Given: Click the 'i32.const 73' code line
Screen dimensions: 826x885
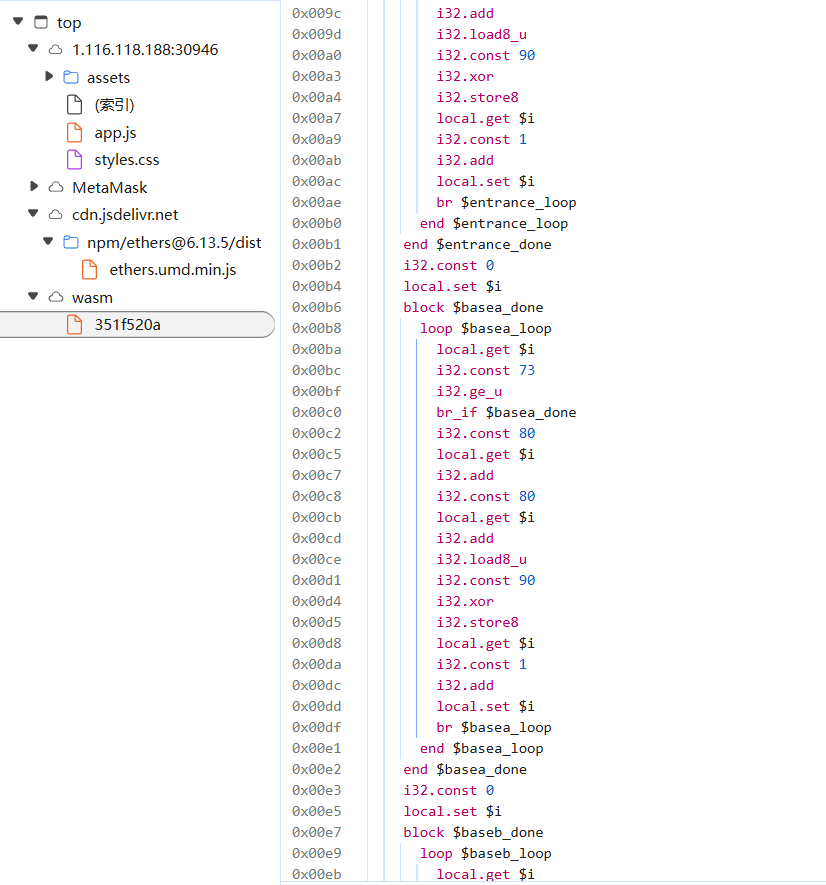Looking at the screenshot, I should (x=486, y=370).
